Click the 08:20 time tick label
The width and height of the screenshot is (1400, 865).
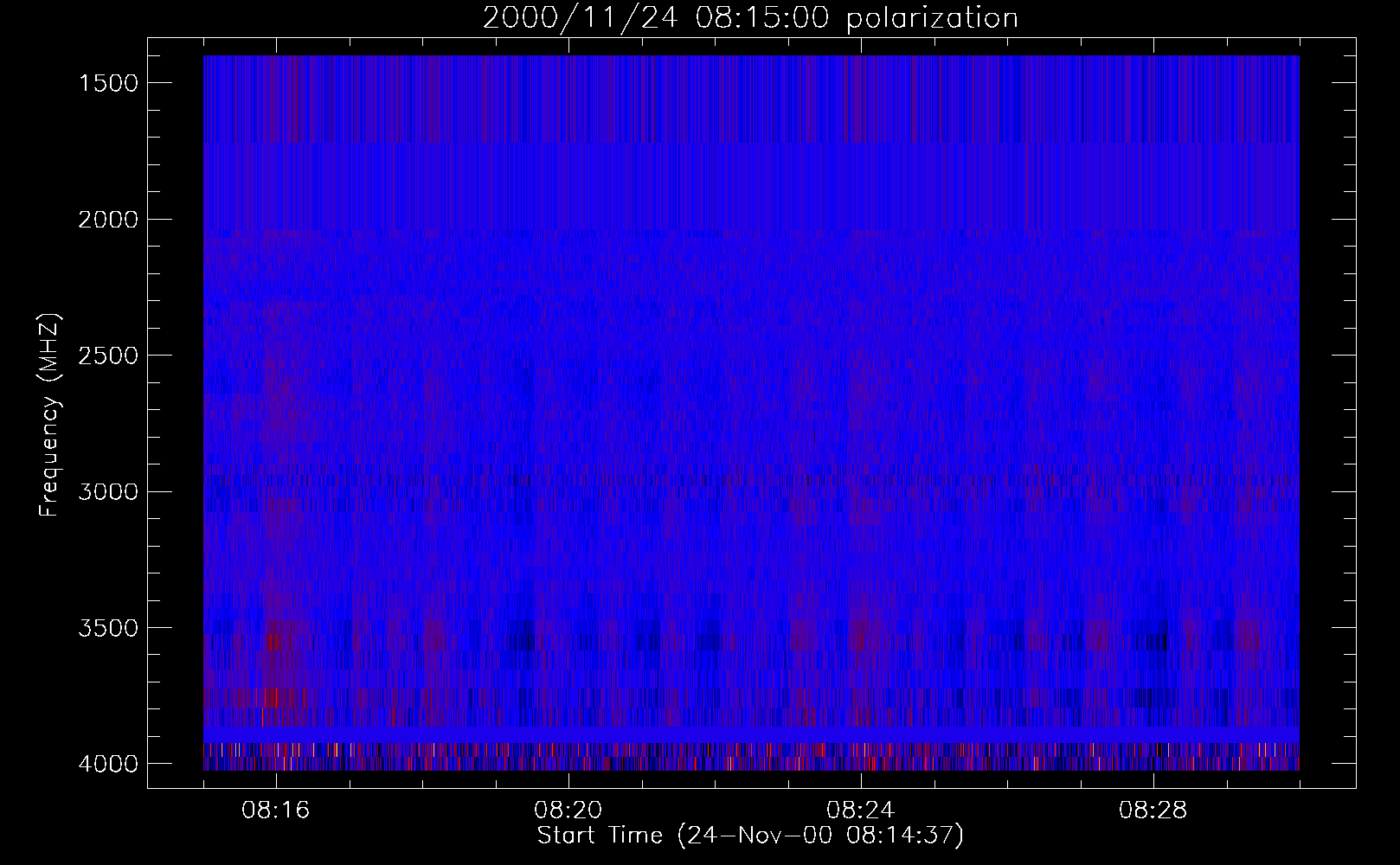click(568, 811)
